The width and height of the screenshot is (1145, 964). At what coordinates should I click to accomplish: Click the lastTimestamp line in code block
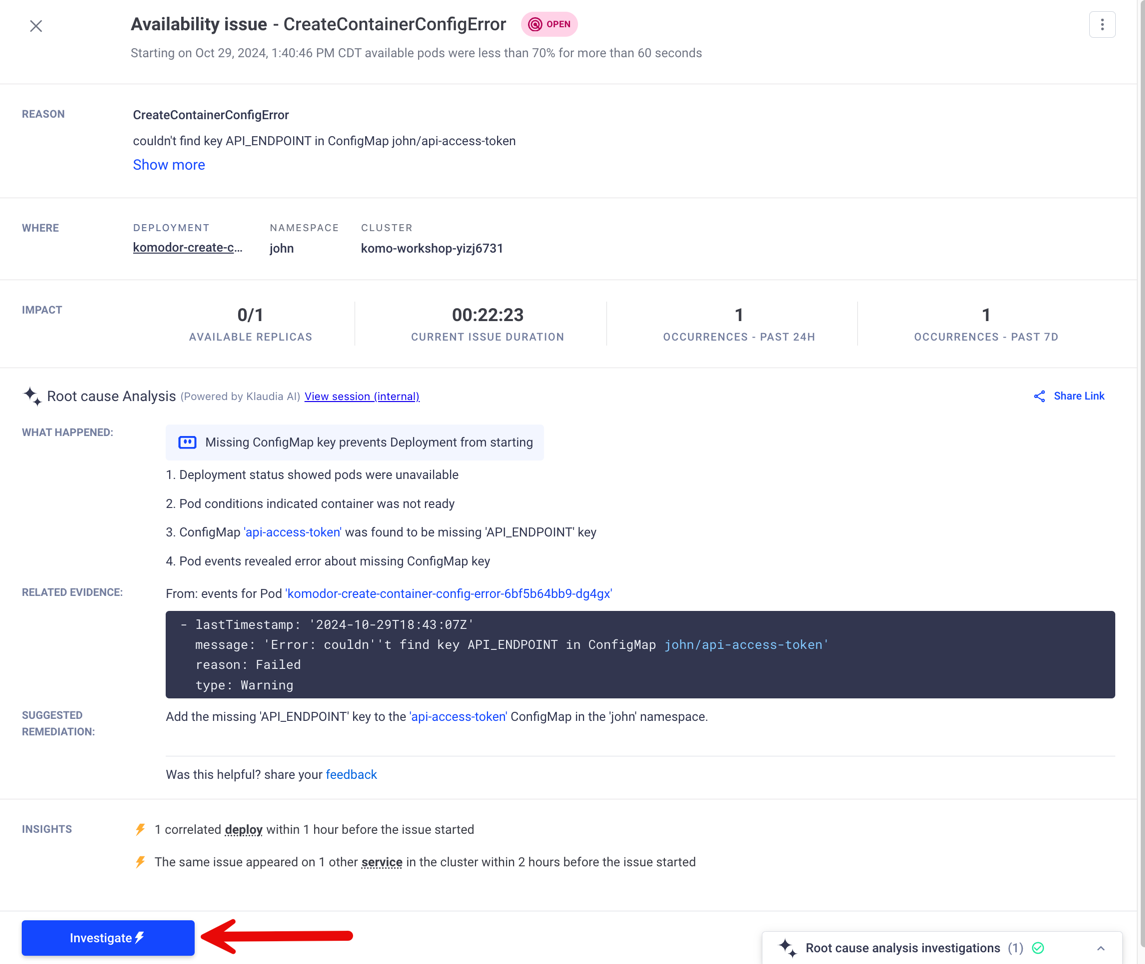(x=327, y=624)
